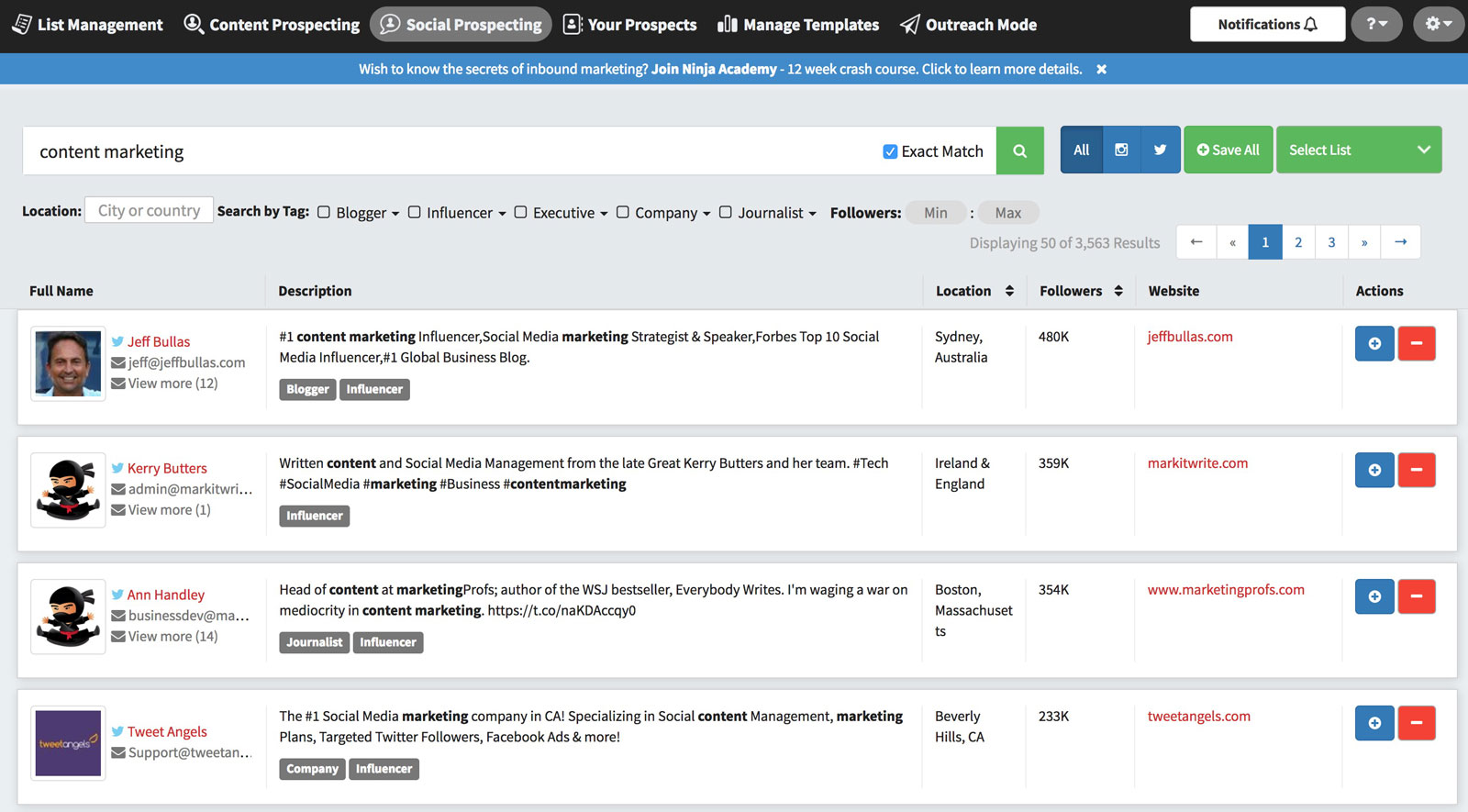Viewport: 1468px width, 812px height.
Task: Dismiss the Ninja Academy banner
Action: 1101,69
